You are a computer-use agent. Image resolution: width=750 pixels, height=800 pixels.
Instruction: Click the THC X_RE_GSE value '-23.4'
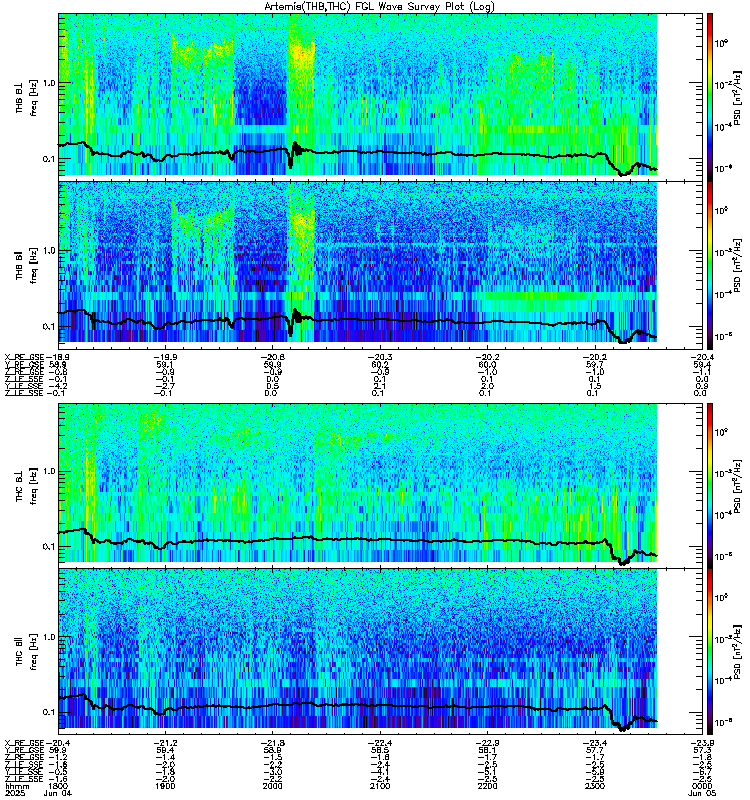point(595,743)
